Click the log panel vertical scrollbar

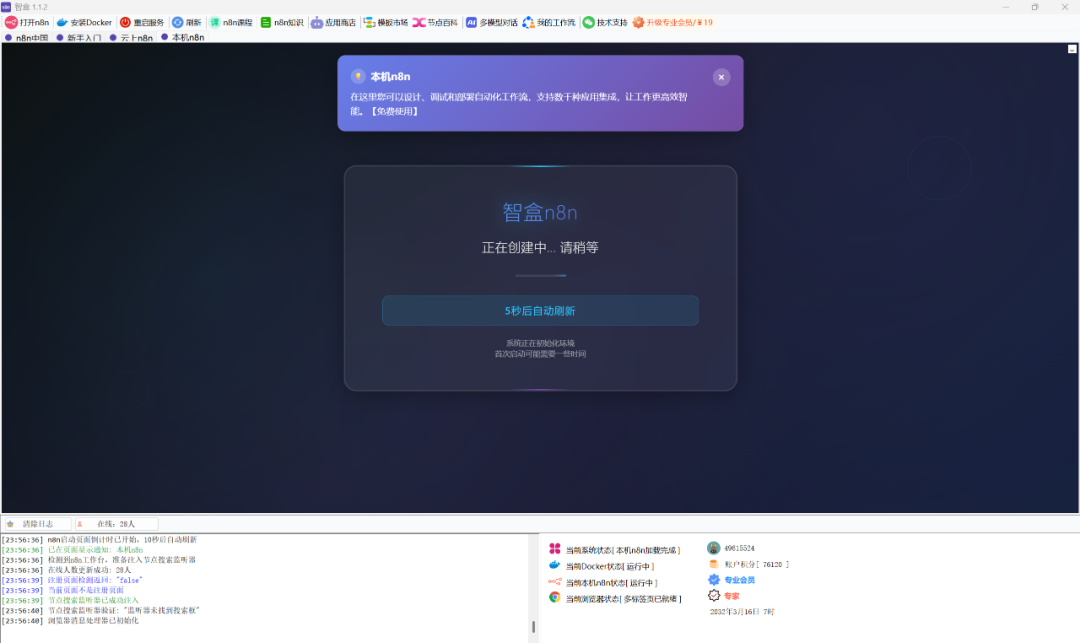point(533,627)
